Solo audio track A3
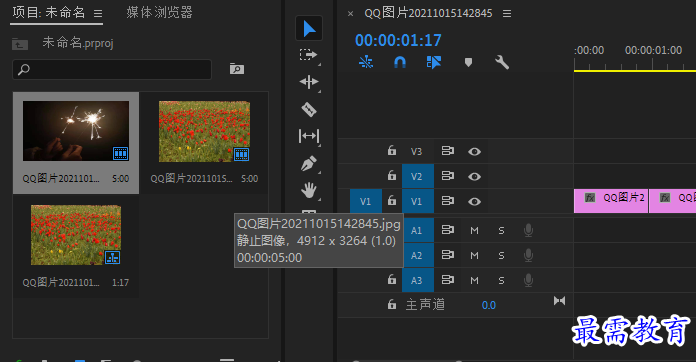Screen dimensions: 696x362 501,280
